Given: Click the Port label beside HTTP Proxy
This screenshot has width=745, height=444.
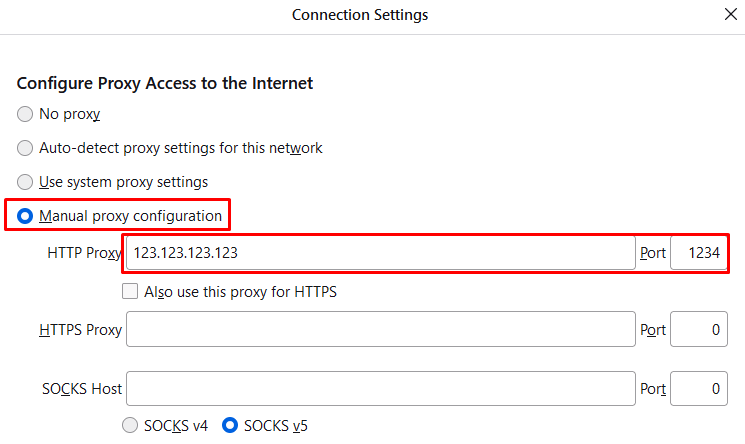Looking at the screenshot, I should point(653,254).
